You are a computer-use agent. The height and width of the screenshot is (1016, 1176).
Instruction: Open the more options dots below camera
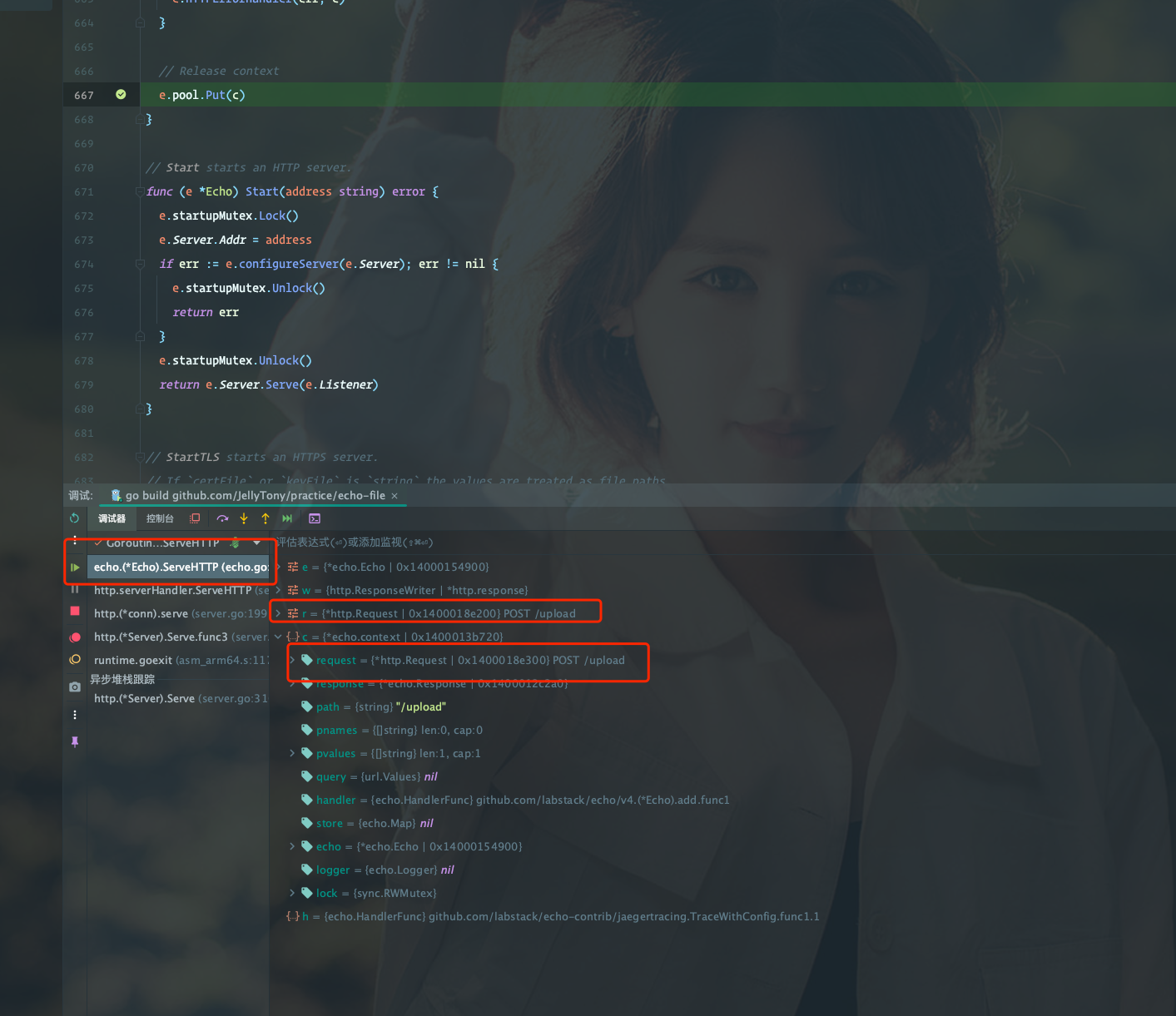pyautogui.click(x=75, y=715)
